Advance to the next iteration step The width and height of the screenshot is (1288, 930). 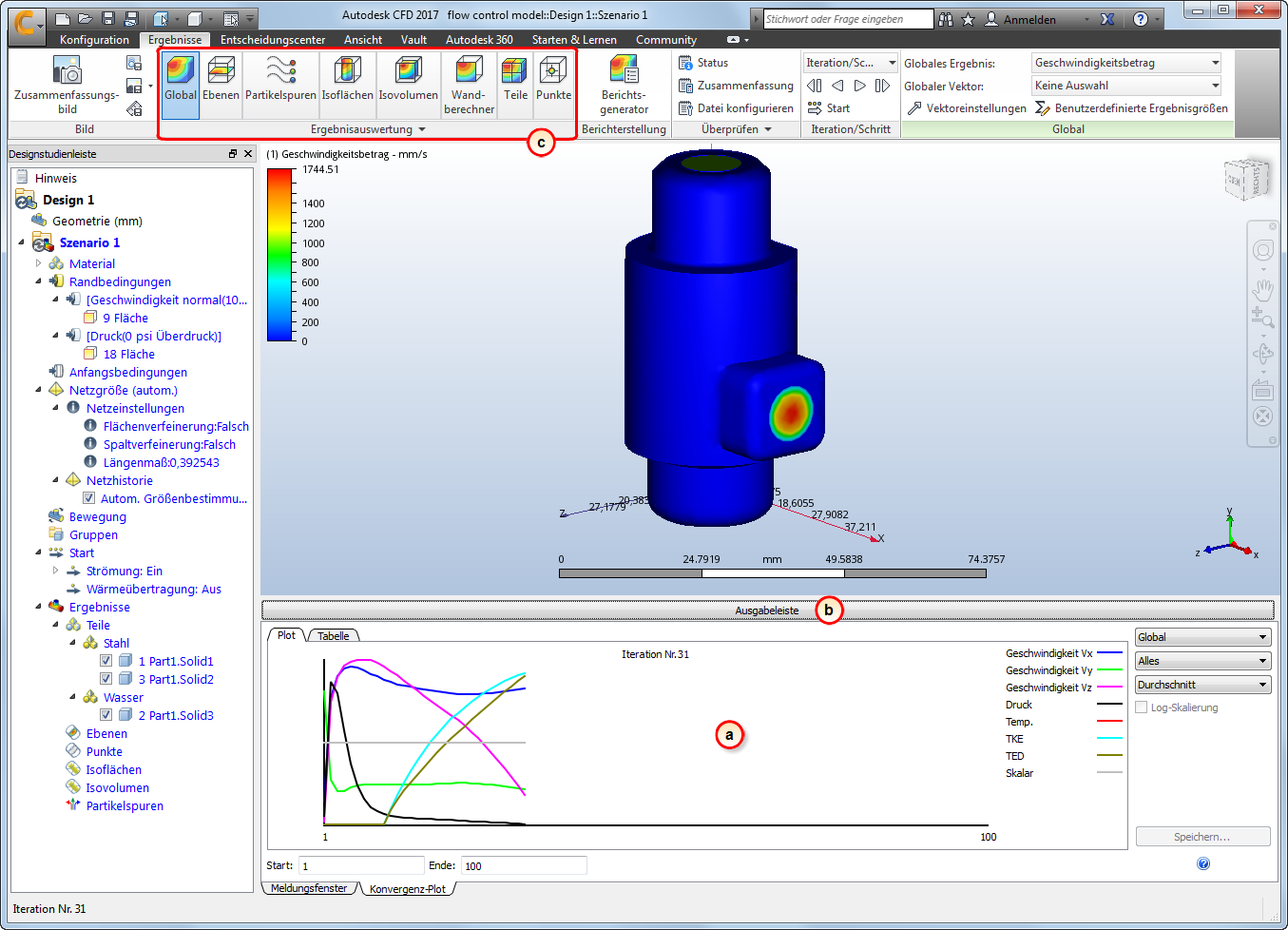coord(859,86)
